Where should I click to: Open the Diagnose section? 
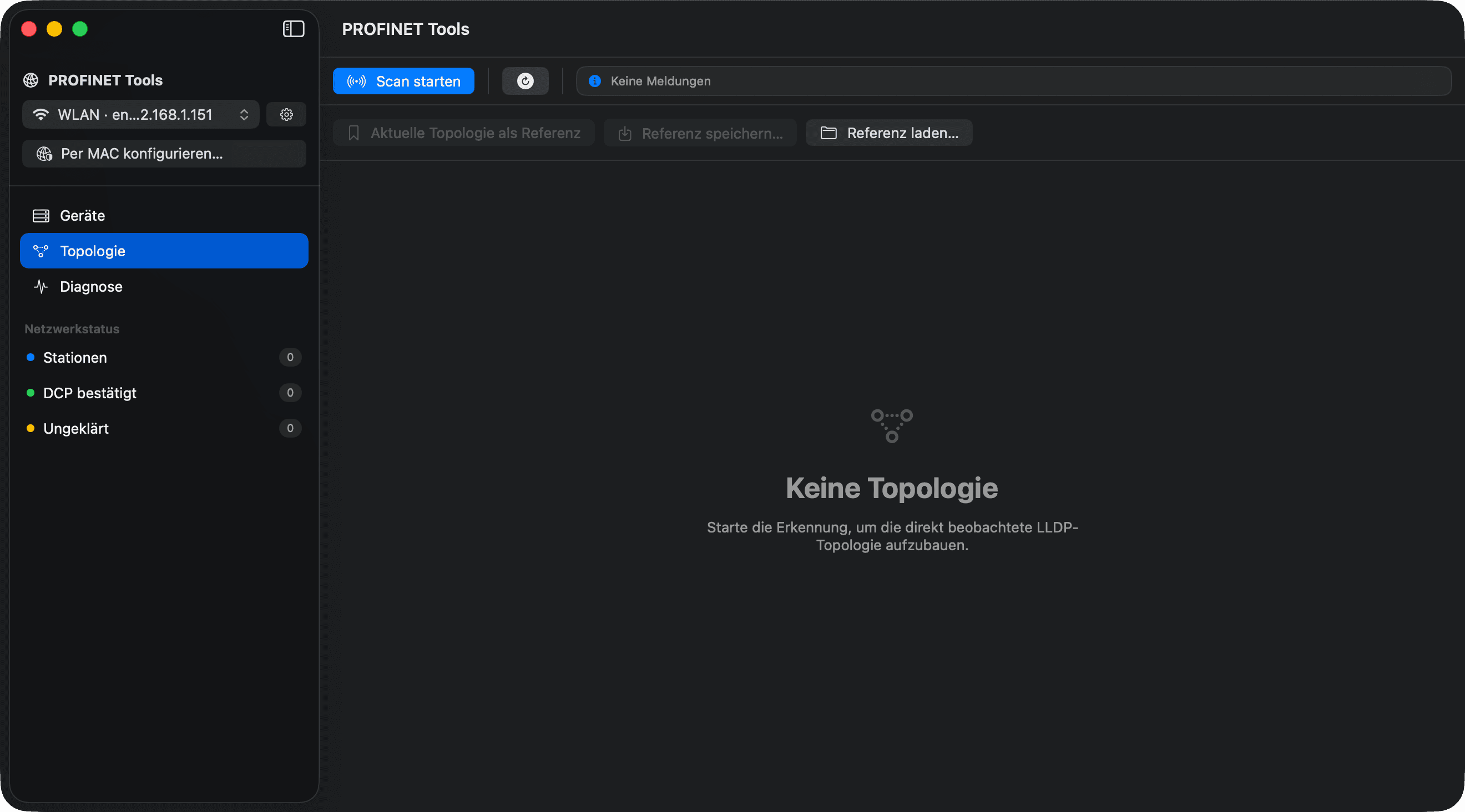pyautogui.click(x=164, y=286)
